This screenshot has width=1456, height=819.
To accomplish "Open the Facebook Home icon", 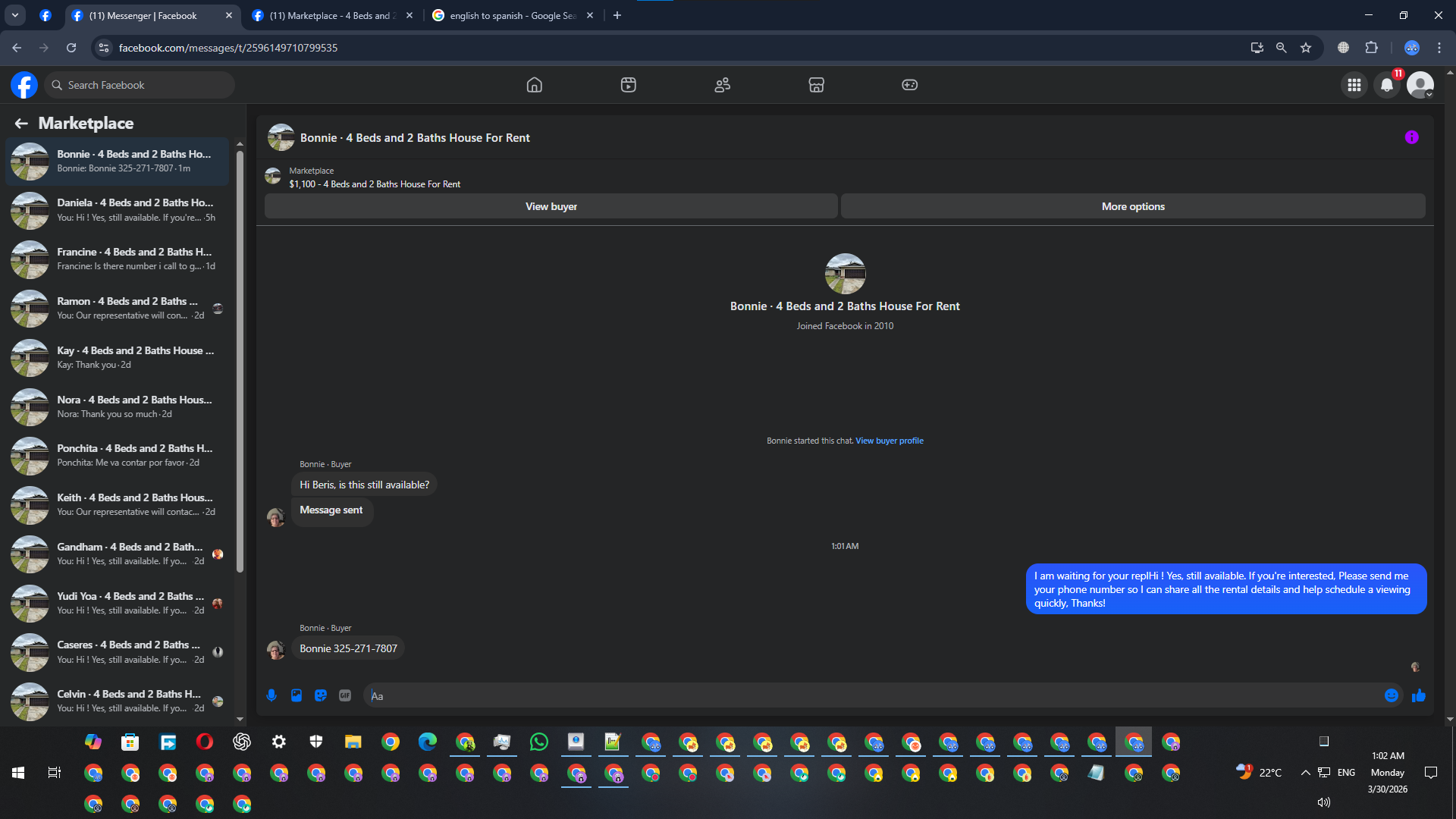I will tap(535, 85).
